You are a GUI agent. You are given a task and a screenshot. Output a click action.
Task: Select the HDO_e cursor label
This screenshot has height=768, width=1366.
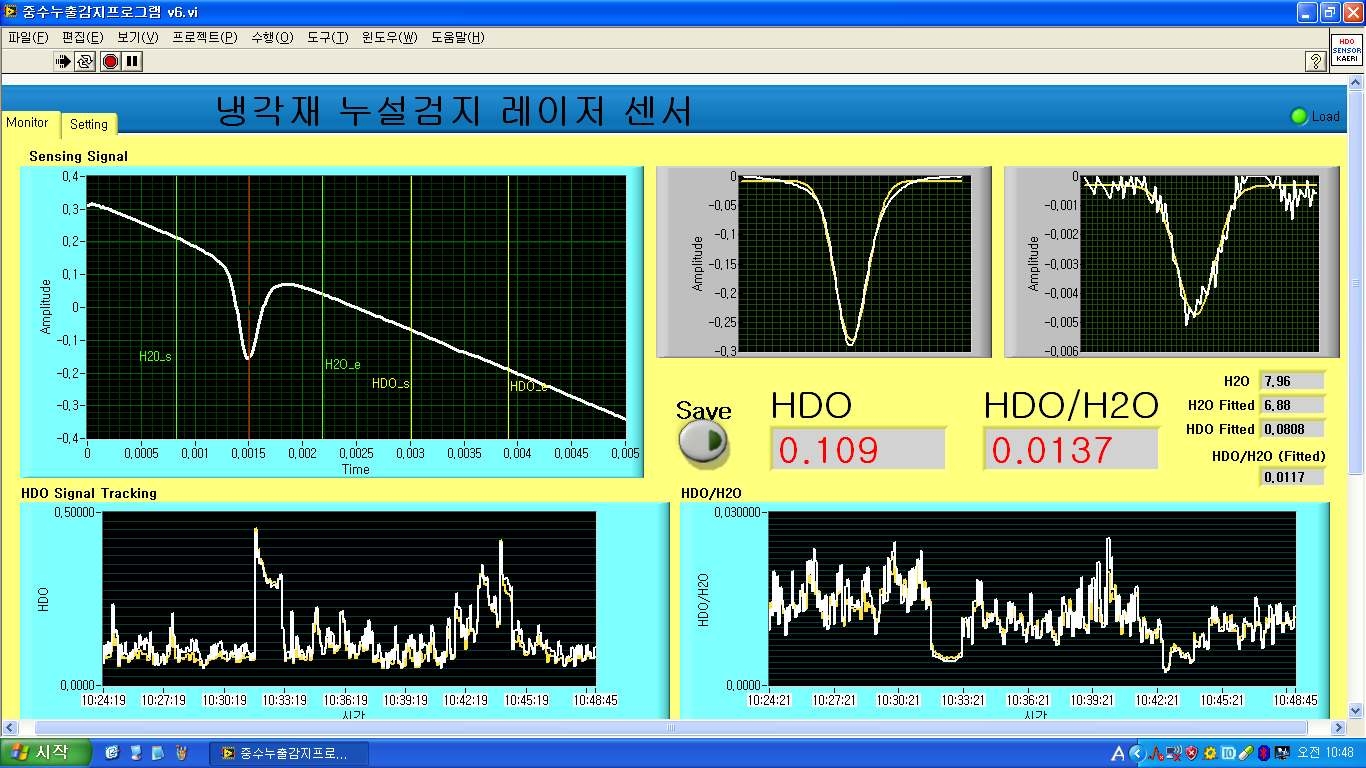click(528, 387)
